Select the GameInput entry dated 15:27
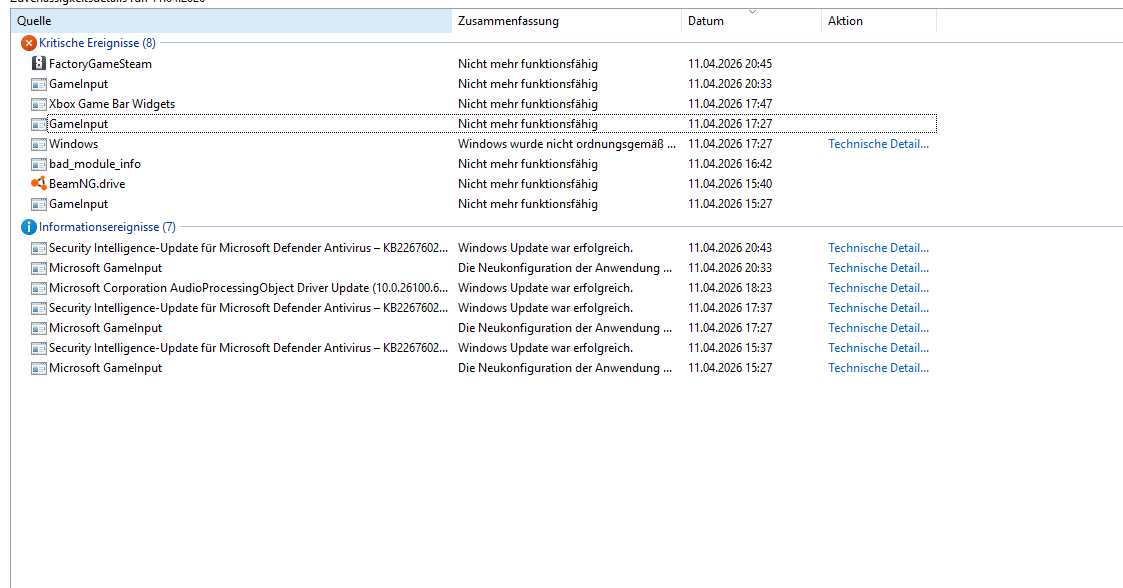 point(79,204)
